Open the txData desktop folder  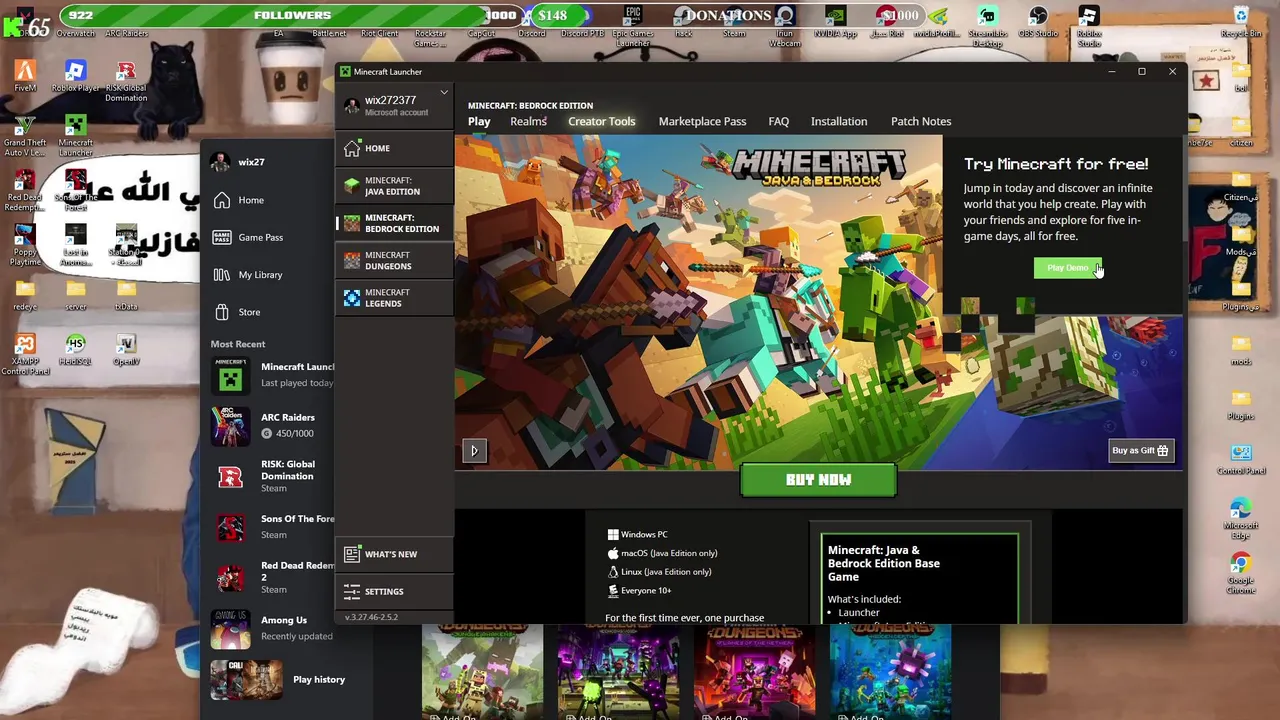126,295
